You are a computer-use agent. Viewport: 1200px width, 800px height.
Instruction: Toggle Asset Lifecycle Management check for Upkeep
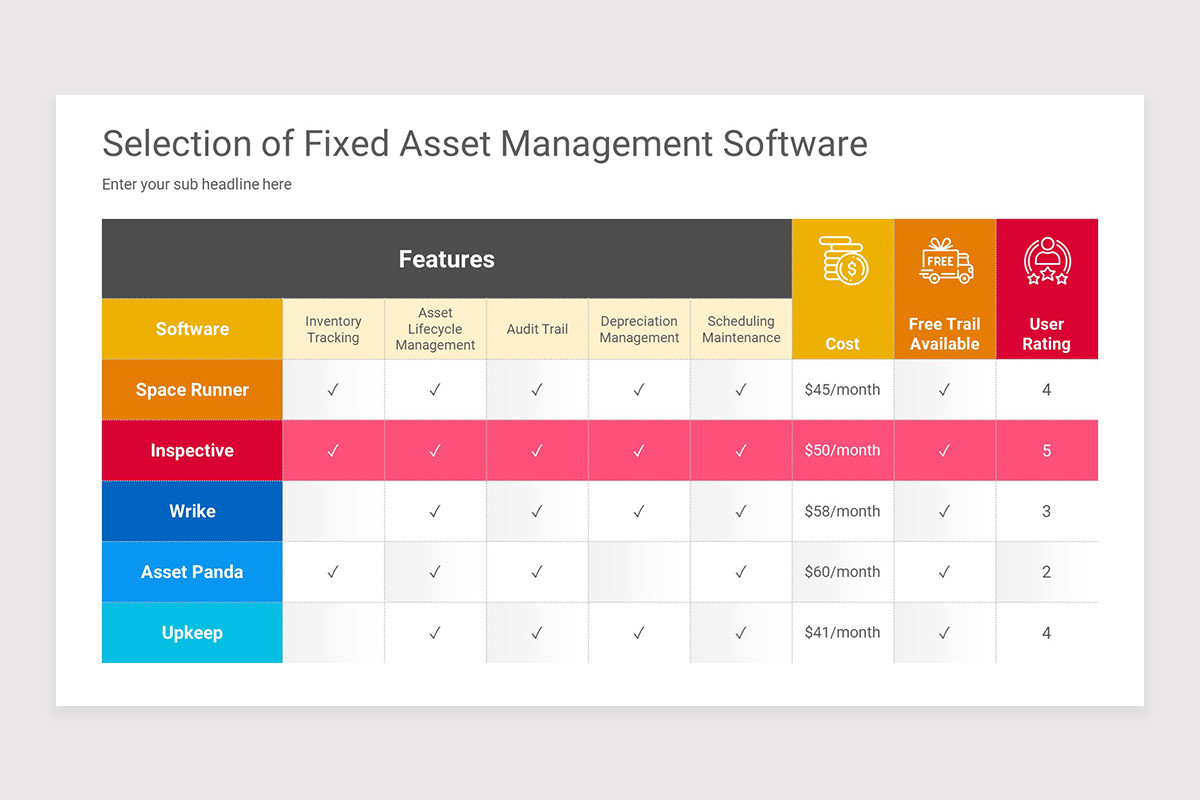tap(435, 633)
